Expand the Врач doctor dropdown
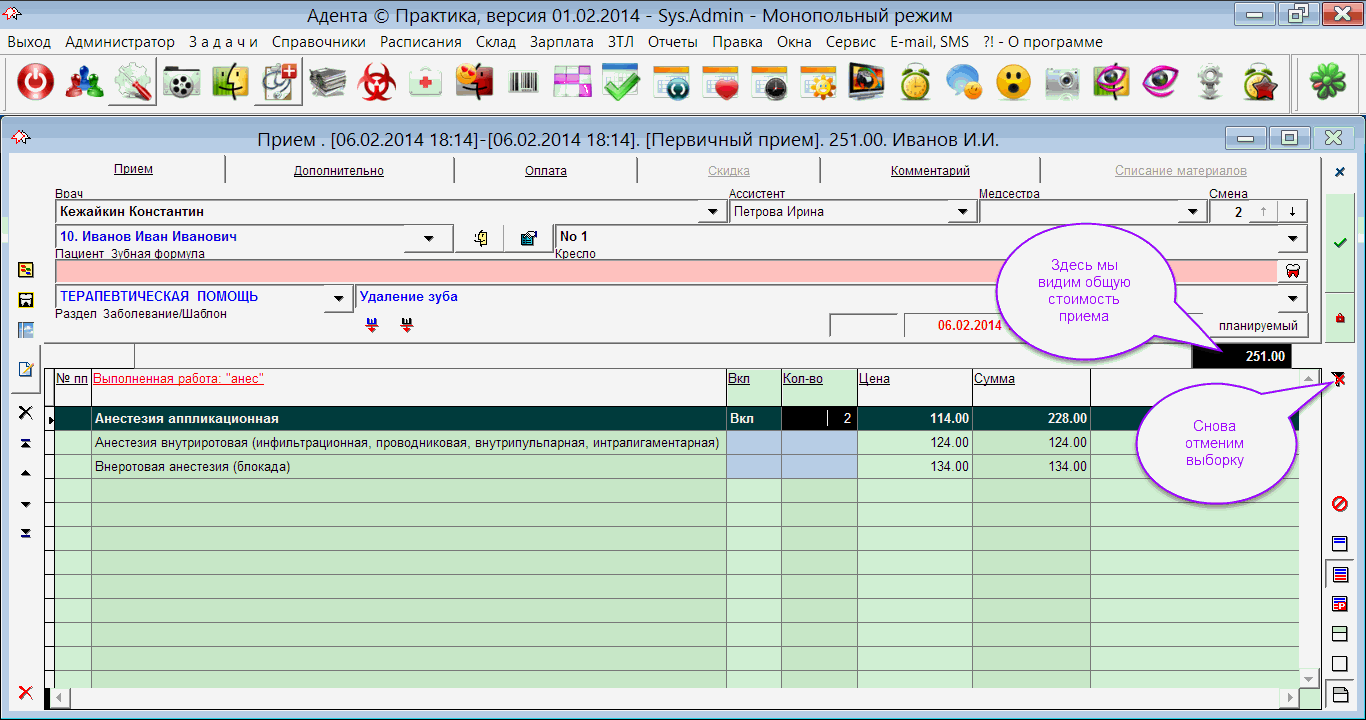1366x720 pixels. pos(712,212)
